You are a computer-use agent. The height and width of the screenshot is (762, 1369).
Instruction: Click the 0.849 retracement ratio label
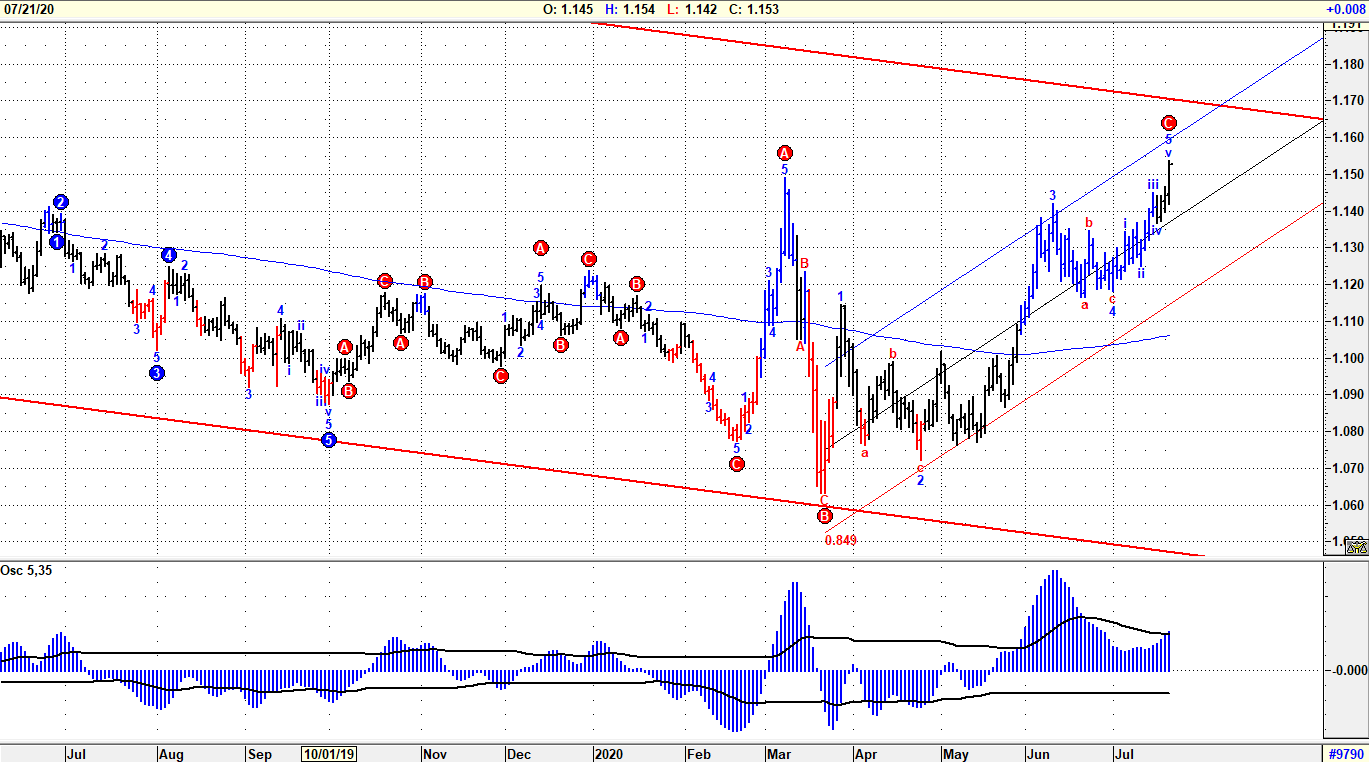point(840,541)
